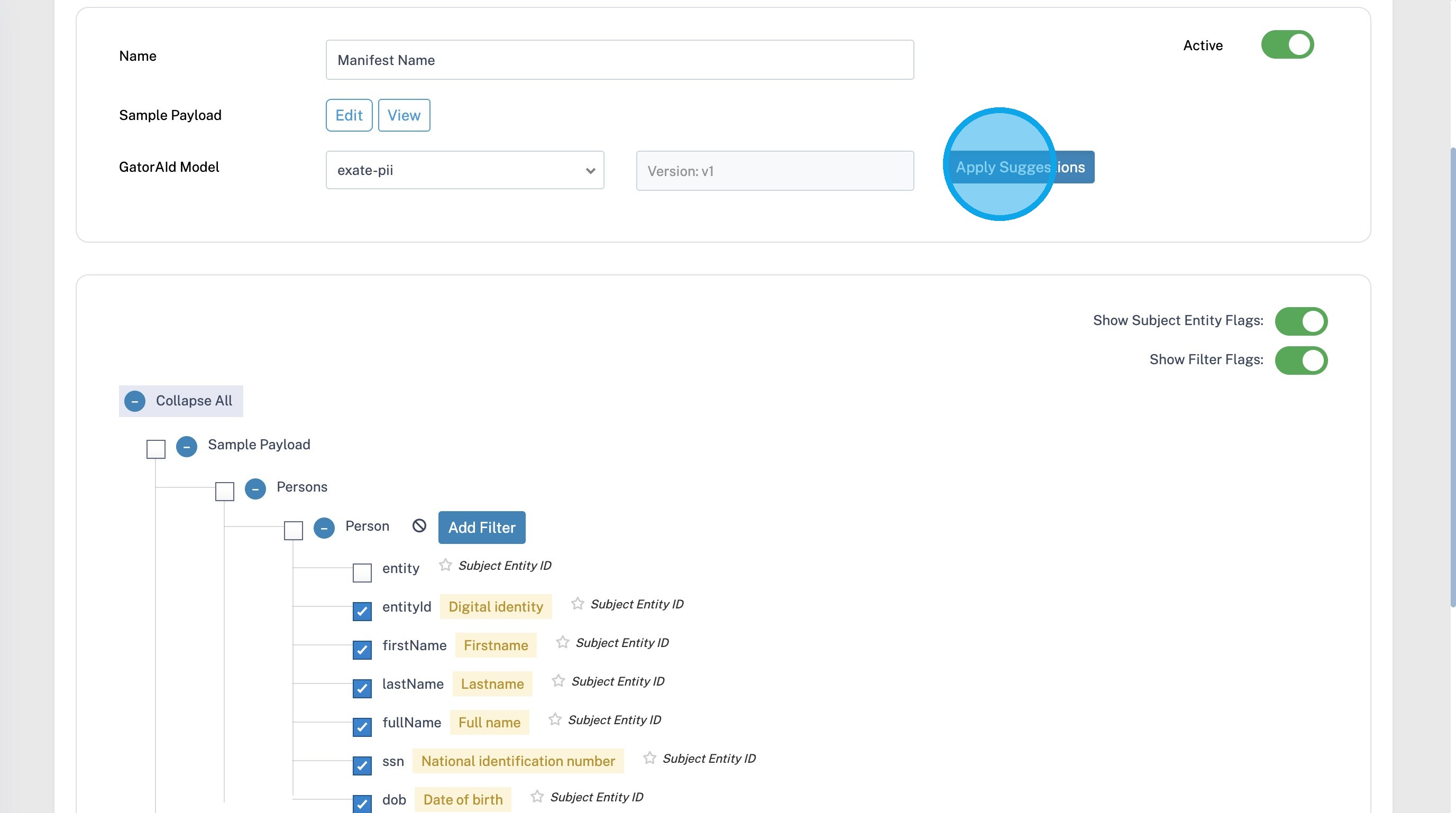The image size is (1456, 813).
Task: Click the Digital identity tag
Action: [x=496, y=607]
